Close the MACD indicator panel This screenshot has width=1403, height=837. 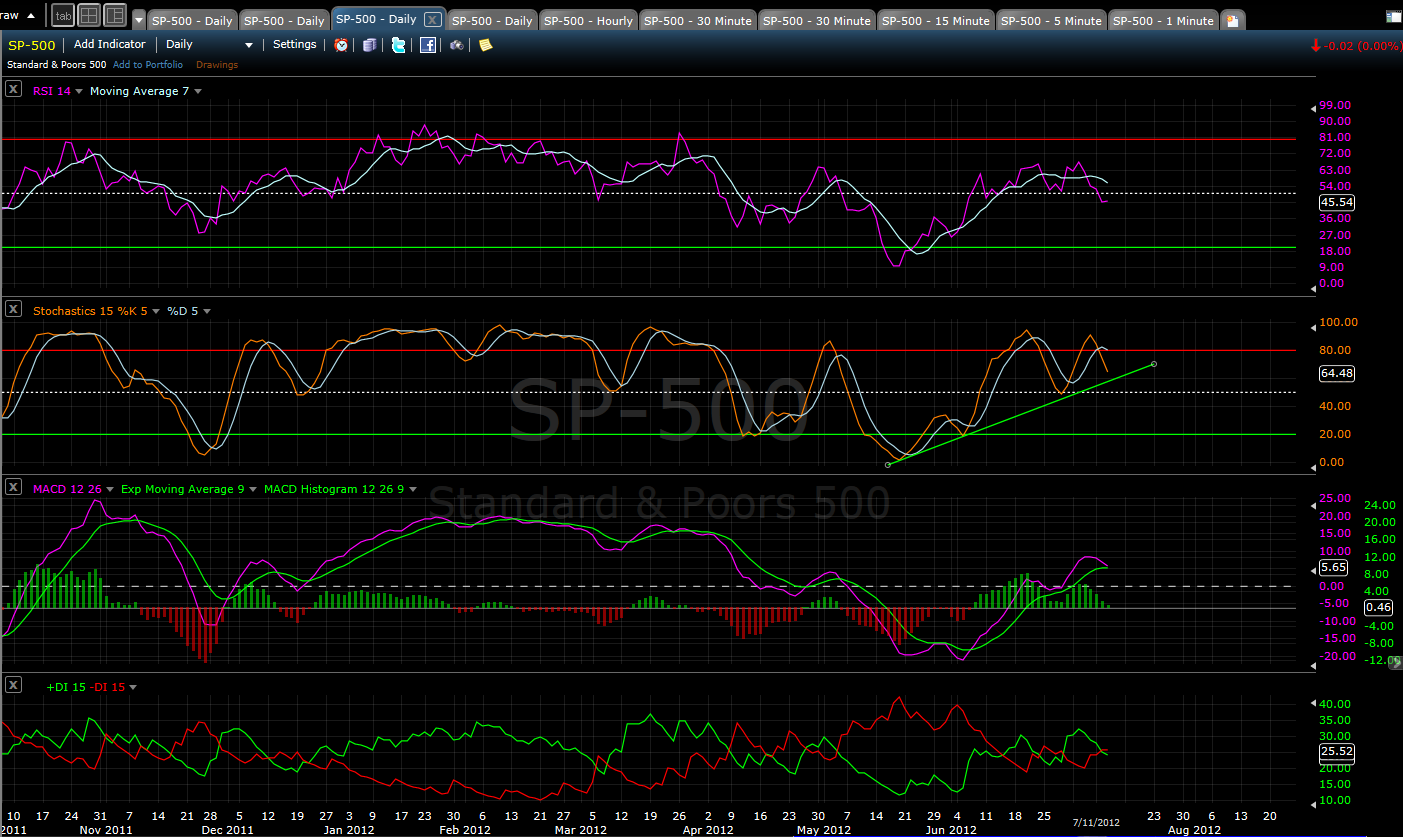[x=13, y=487]
